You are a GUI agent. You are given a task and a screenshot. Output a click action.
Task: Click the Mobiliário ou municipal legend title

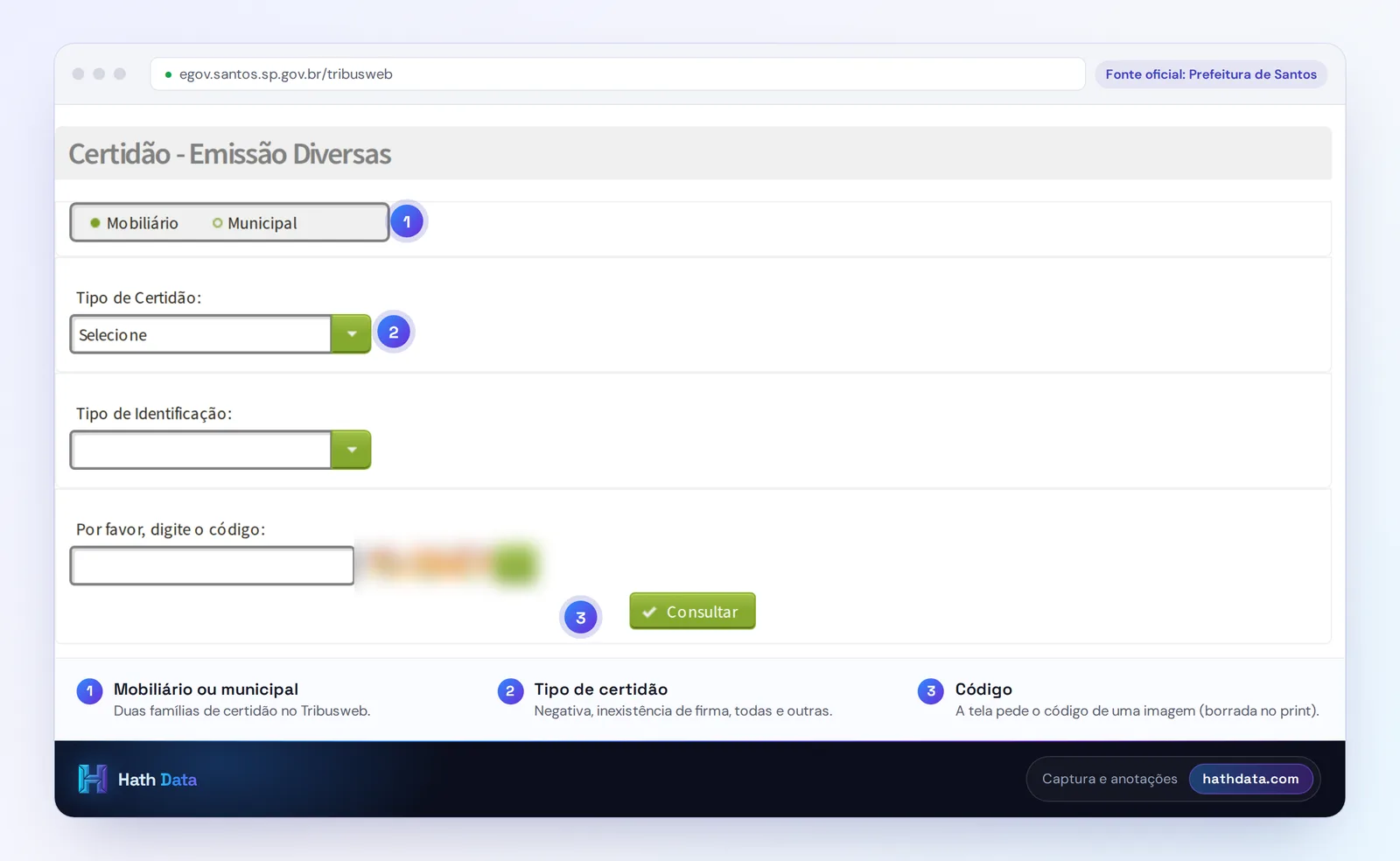click(206, 689)
